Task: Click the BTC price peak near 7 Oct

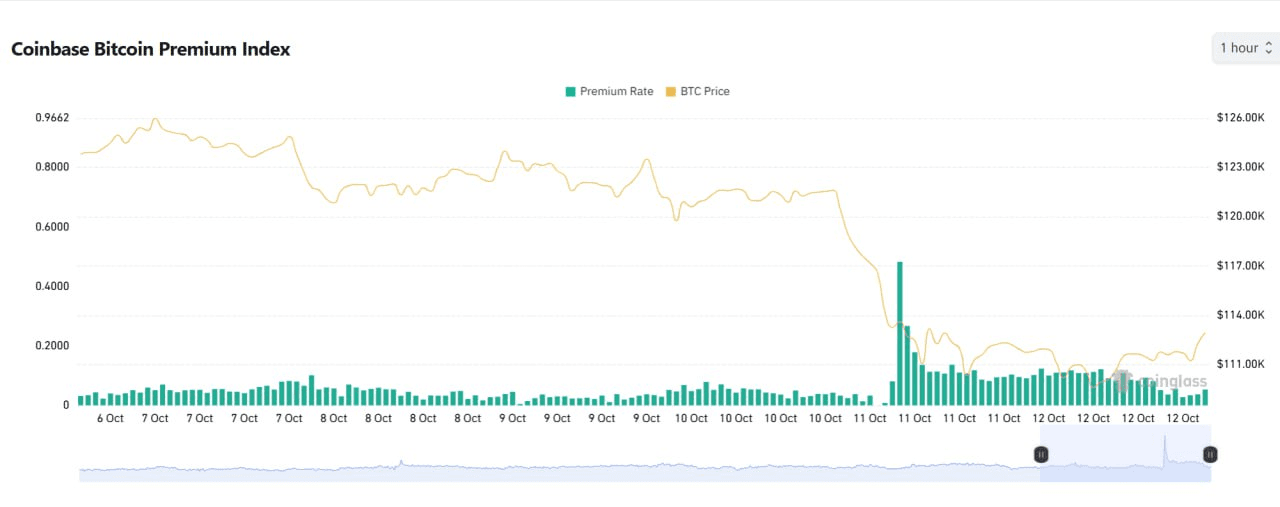Action: [x=155, y=119]
